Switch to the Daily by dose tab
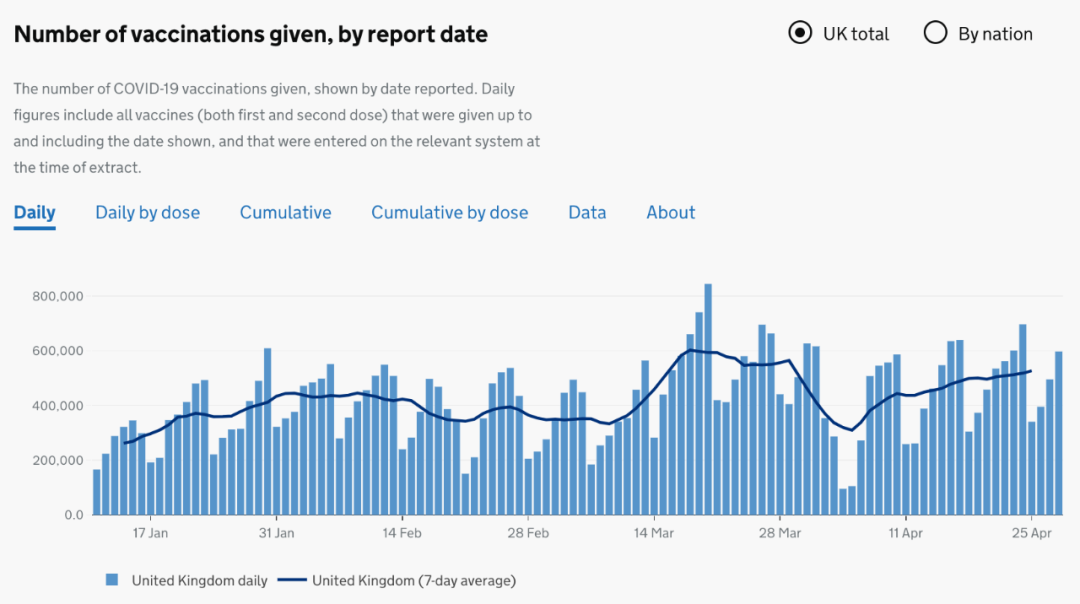 [147, 213]
